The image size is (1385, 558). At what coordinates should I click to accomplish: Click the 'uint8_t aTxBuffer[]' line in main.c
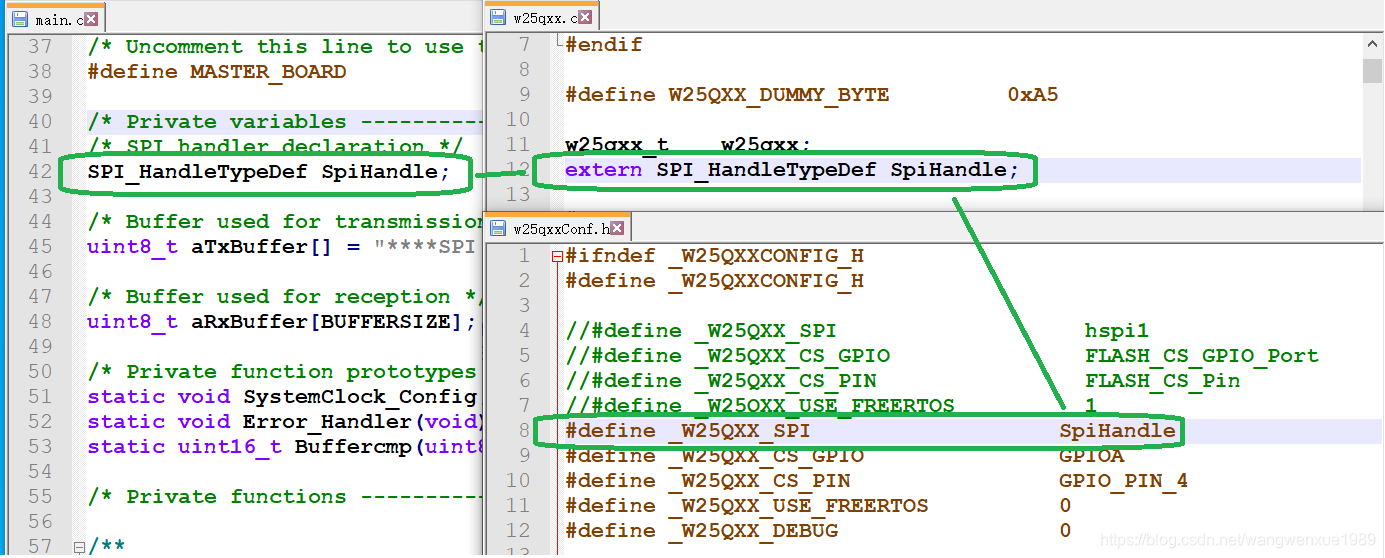pos(280,247)
